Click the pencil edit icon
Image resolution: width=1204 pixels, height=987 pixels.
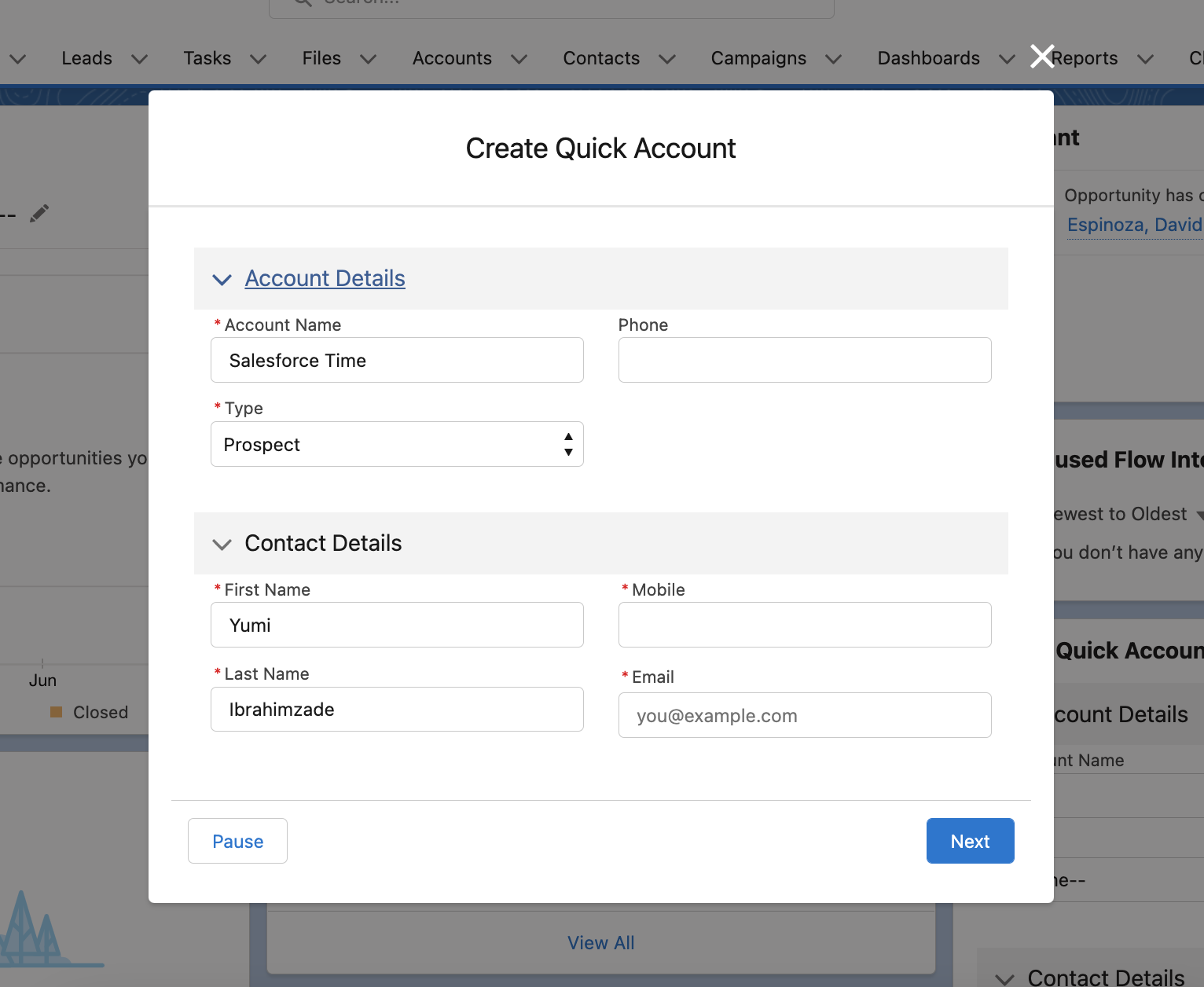pos(39,213)
